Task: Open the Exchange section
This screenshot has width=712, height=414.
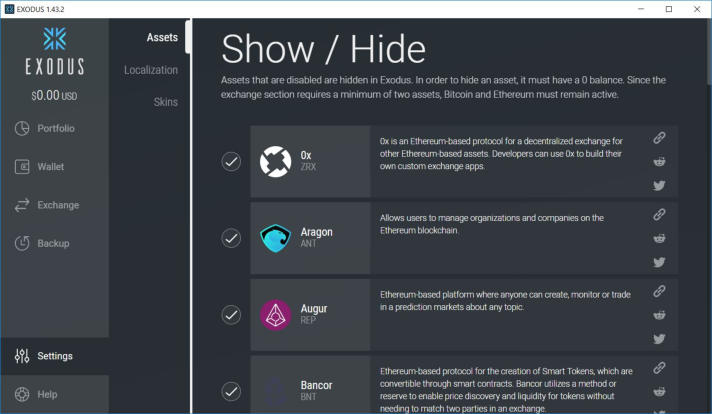Action: (x=57, y=205)
